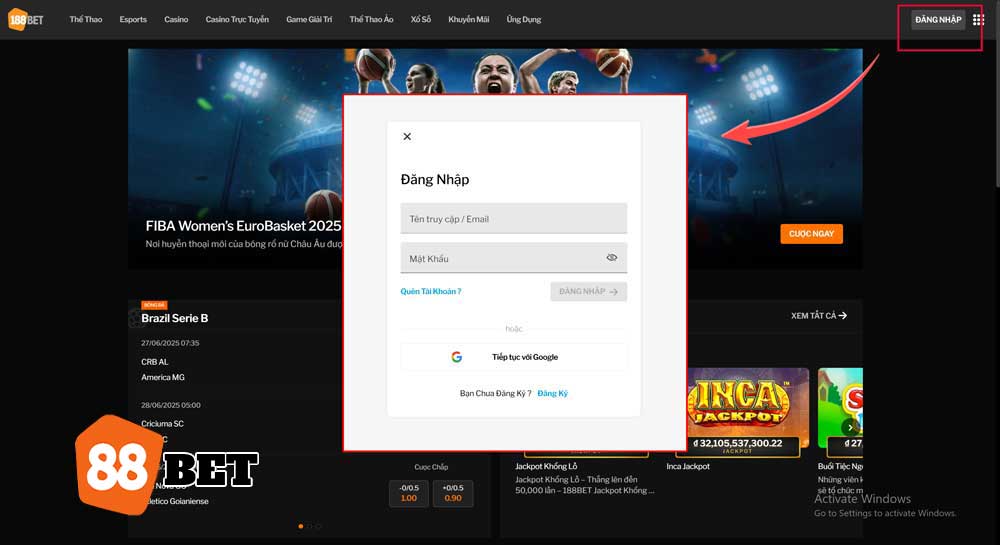Select the first carousel pagination dot
Image resolution: width=1000 pixels, height=545 pixels.
(x=301, y=526)
